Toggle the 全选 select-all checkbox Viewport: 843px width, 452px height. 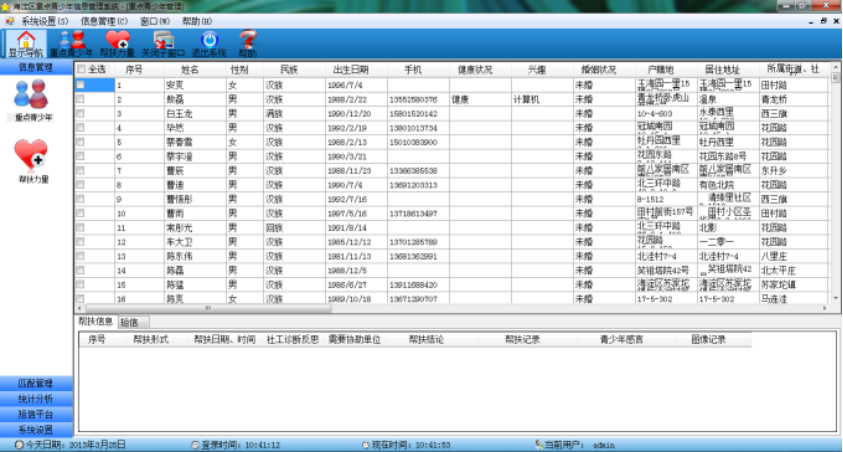pyautogui.click(x=82, y=70)
